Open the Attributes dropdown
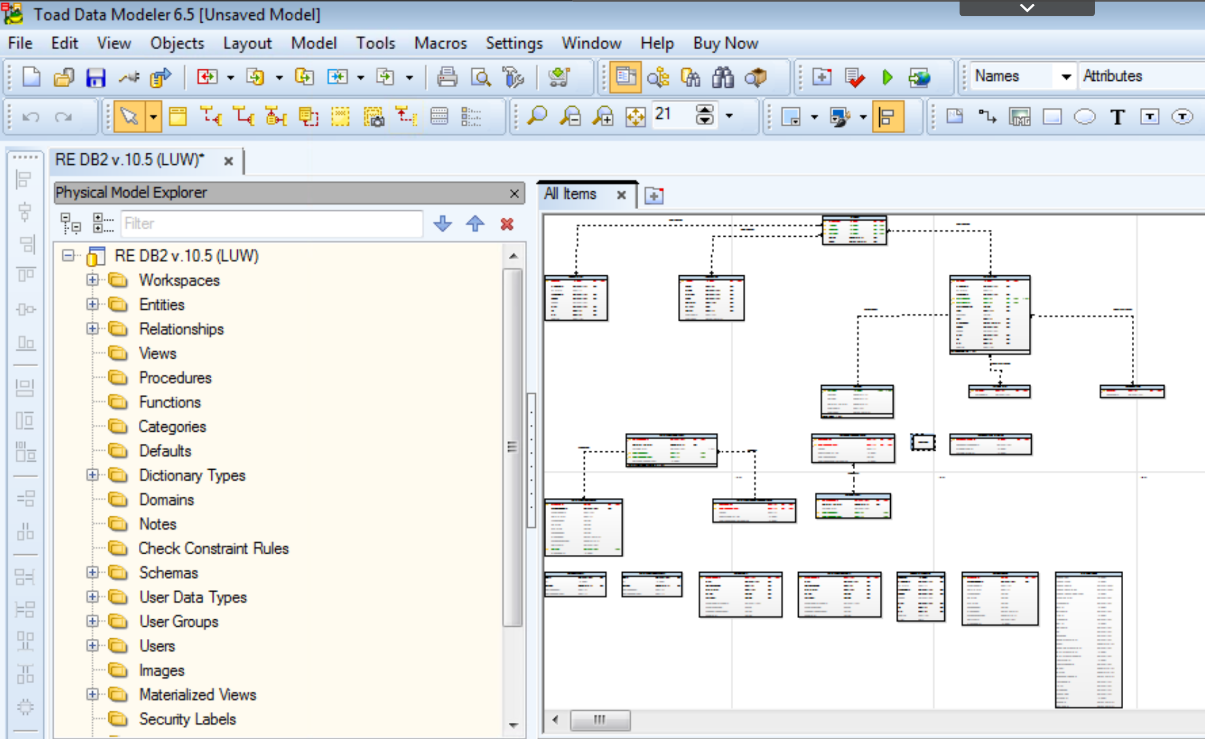The height and width of the screenshot is (739, 1205). click(x=1142, y=76)
